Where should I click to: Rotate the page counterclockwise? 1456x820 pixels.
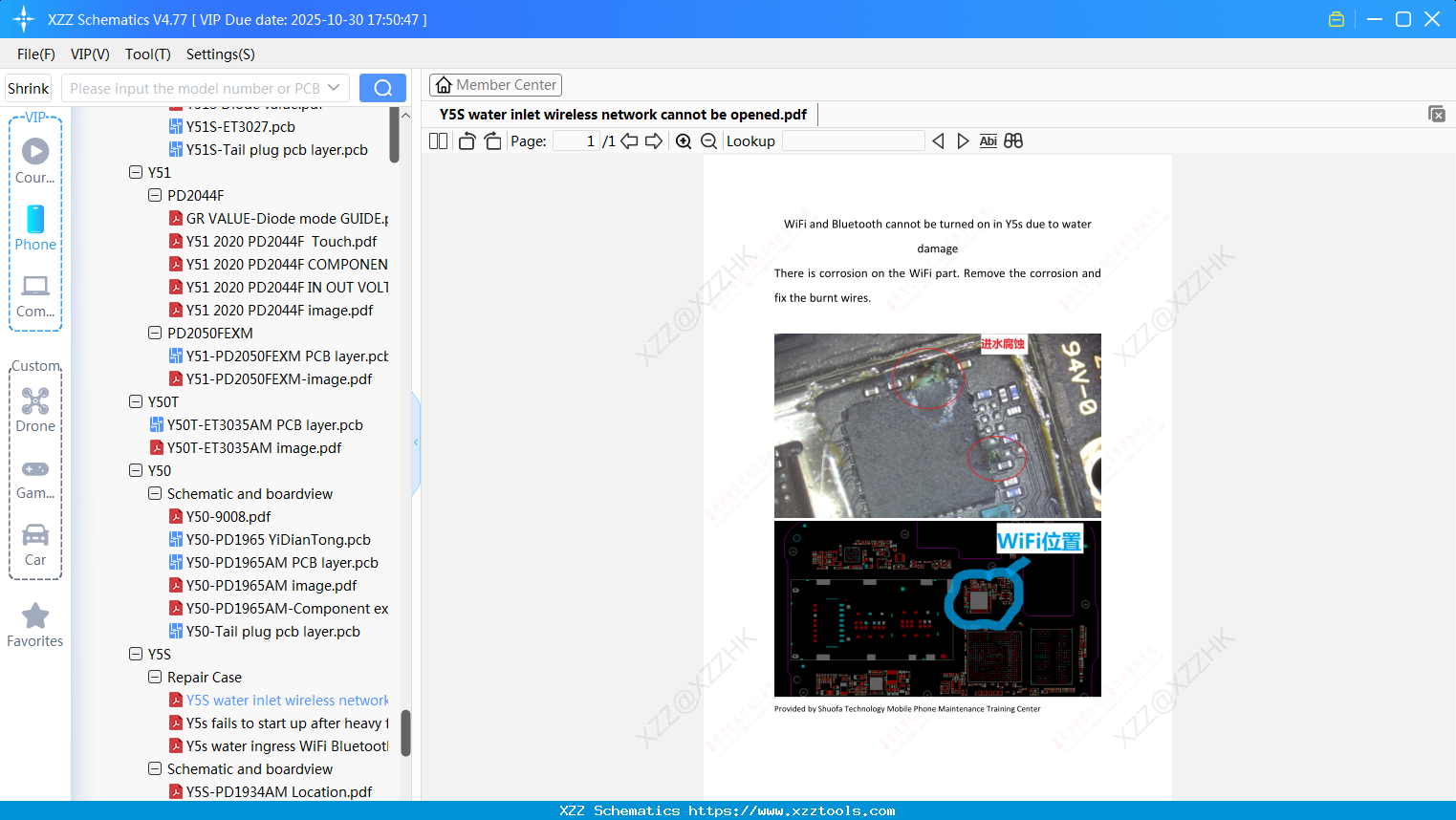467,141
